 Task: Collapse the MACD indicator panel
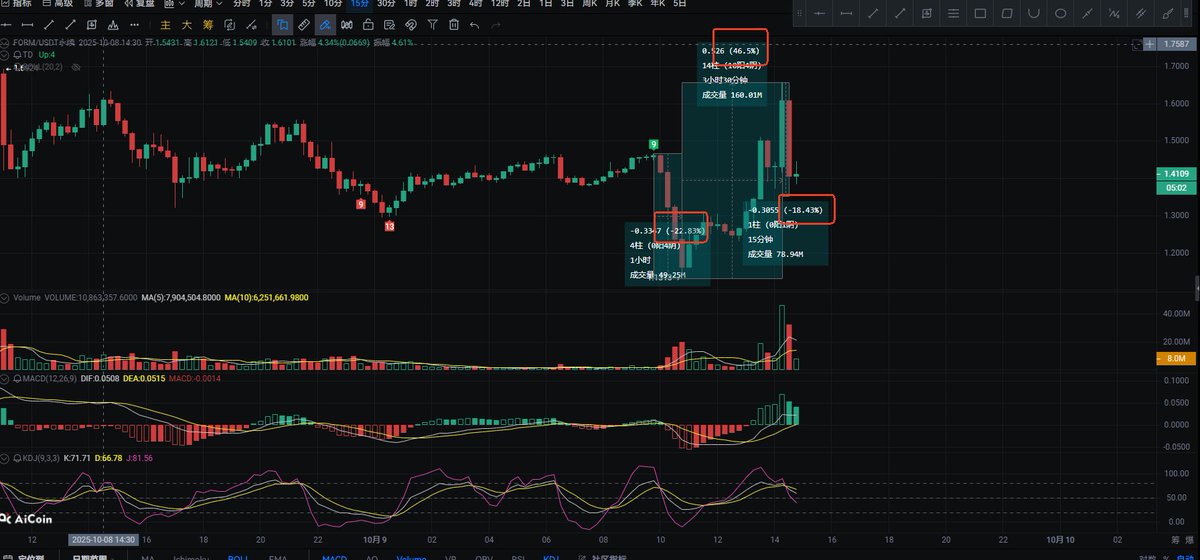(x=5, y=379)
